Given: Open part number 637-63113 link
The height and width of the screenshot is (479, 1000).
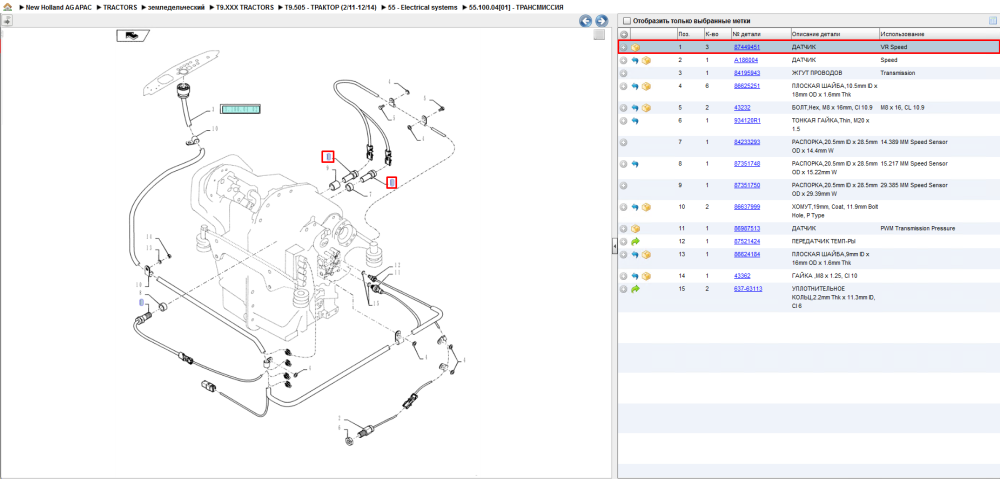Looking at the screenshot, I should (747, 289).
